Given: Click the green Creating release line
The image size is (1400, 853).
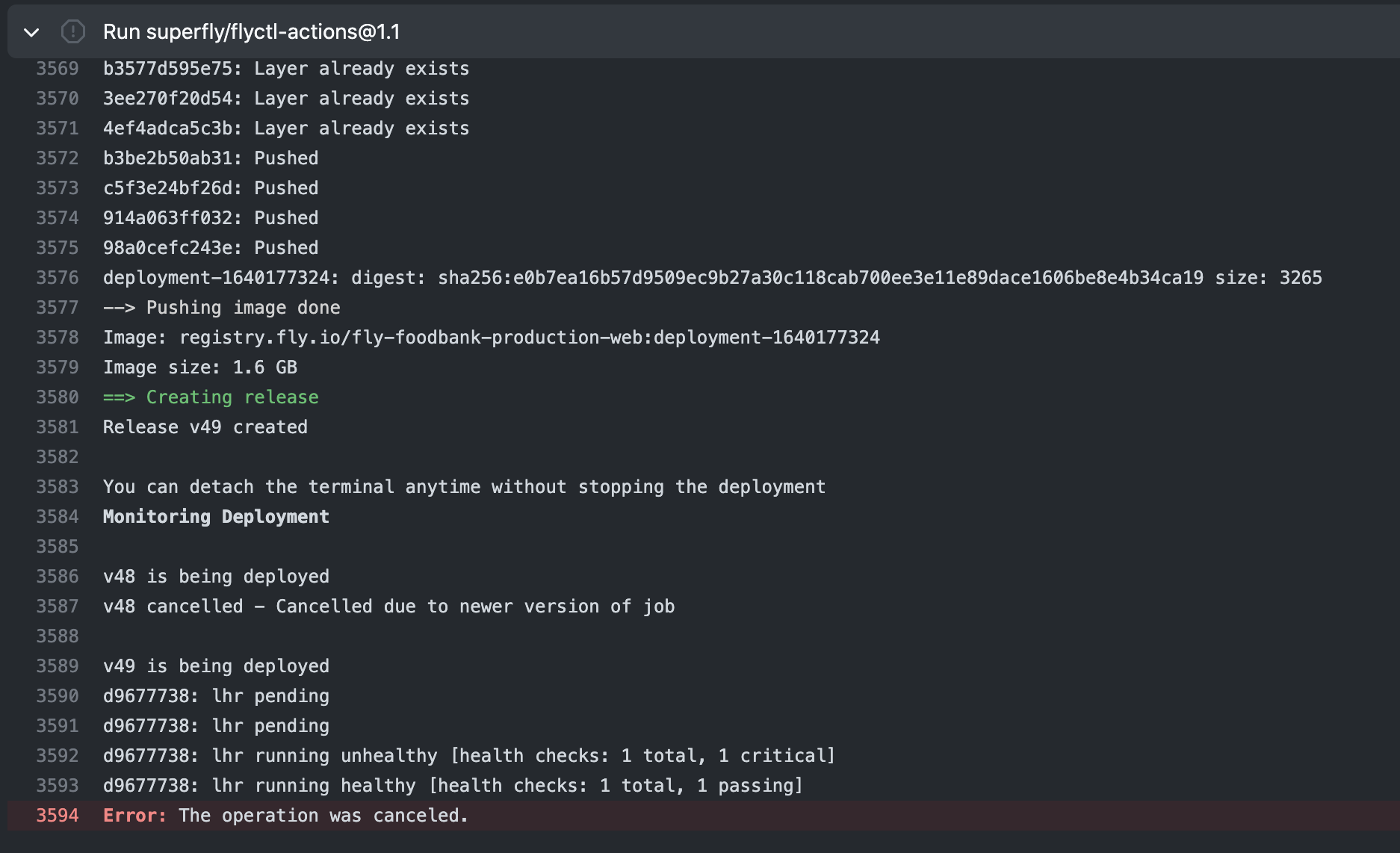Looking at the screenshot, I should click(211, 397).
